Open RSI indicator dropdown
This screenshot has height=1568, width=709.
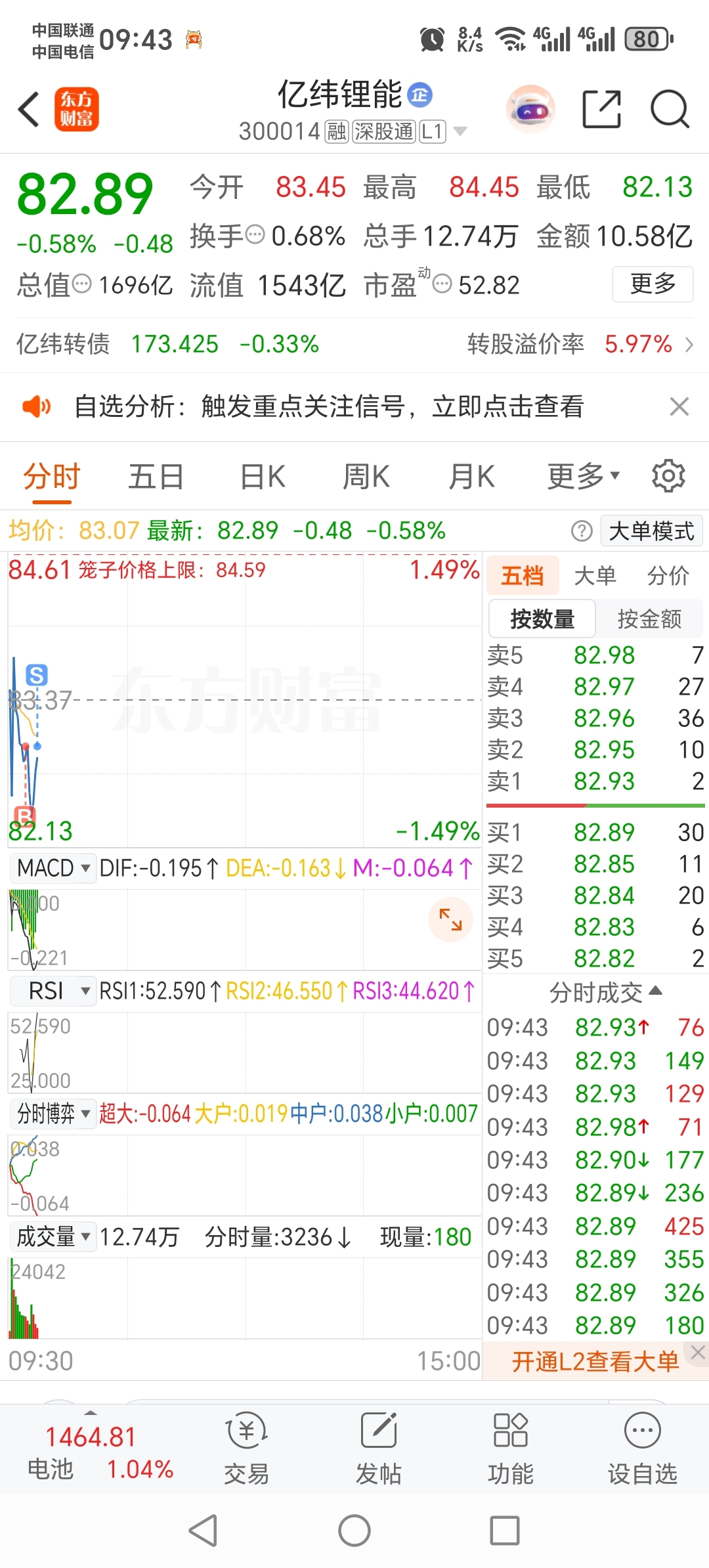[x=53, y=991]
